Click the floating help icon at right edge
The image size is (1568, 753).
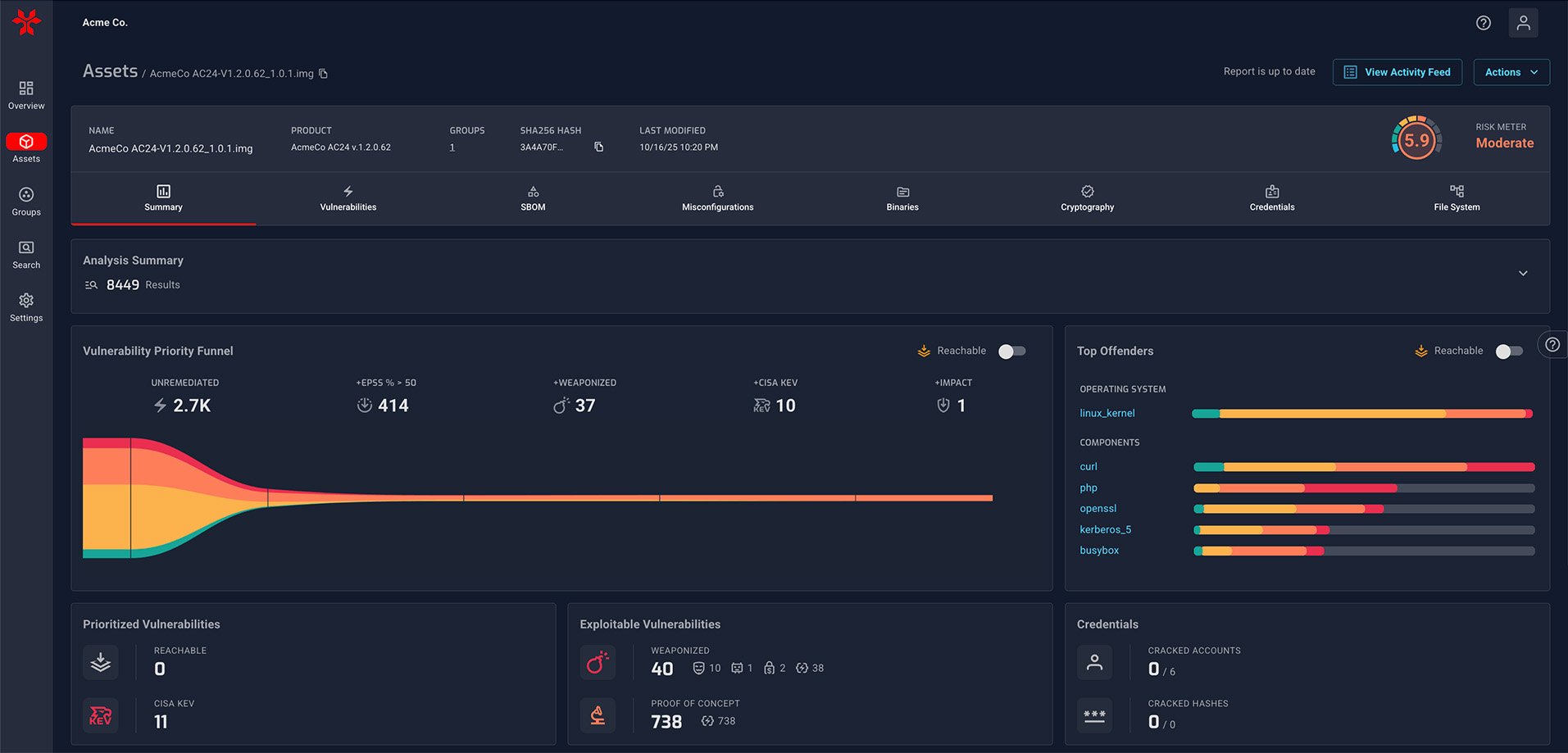[1552, 345]
